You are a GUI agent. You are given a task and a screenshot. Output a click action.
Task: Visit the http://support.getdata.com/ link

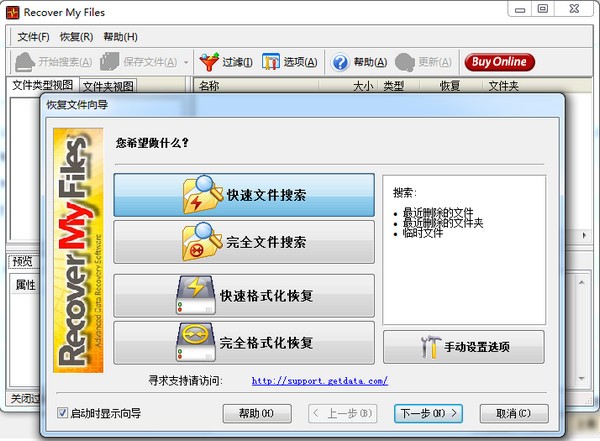(320, 381)
